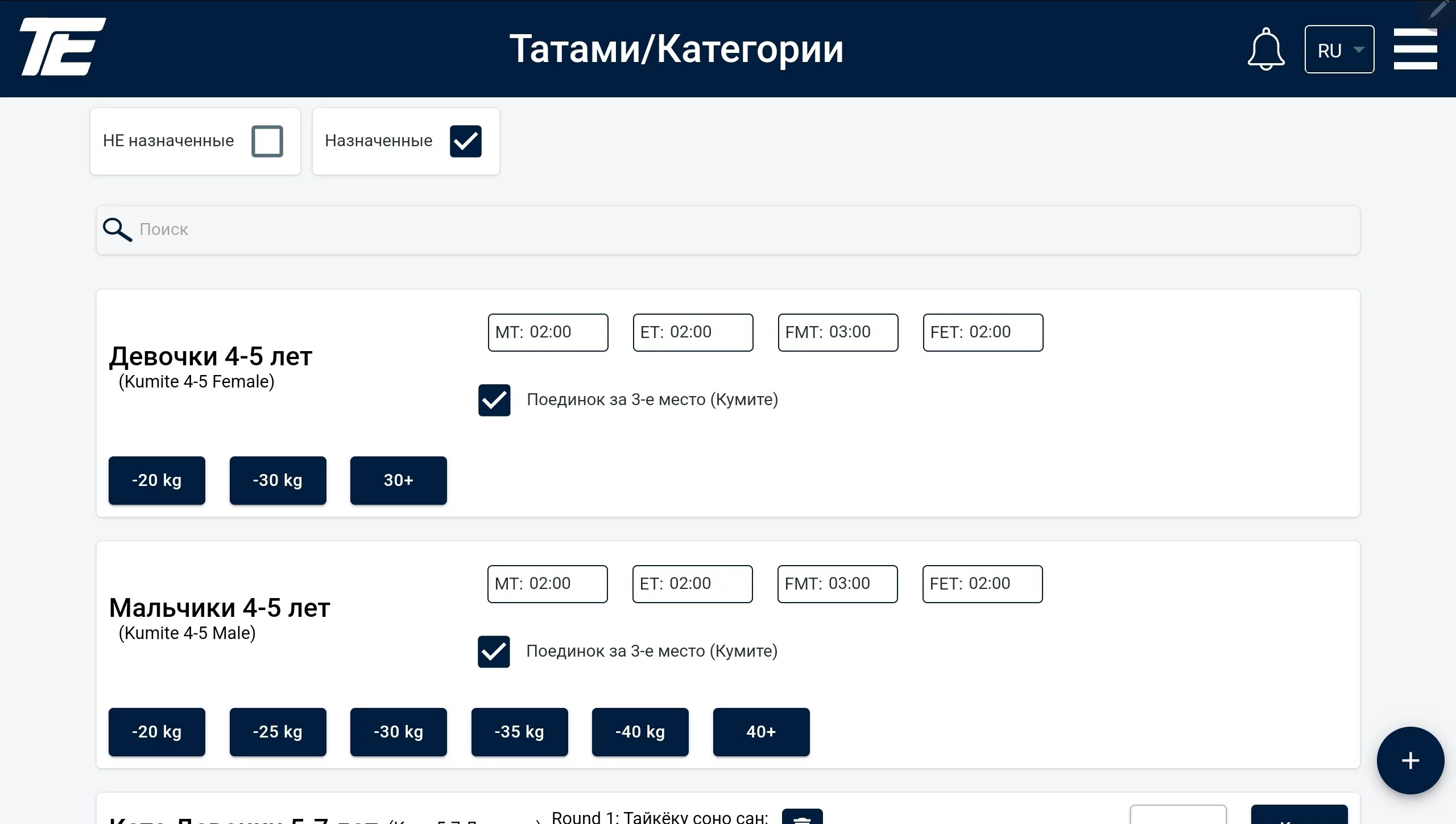Uncheck third-place fight for Мальчики 4-5 лет
Image resolution: width=1456 pixels, height=824 pixels.
(x=493, y=652)
